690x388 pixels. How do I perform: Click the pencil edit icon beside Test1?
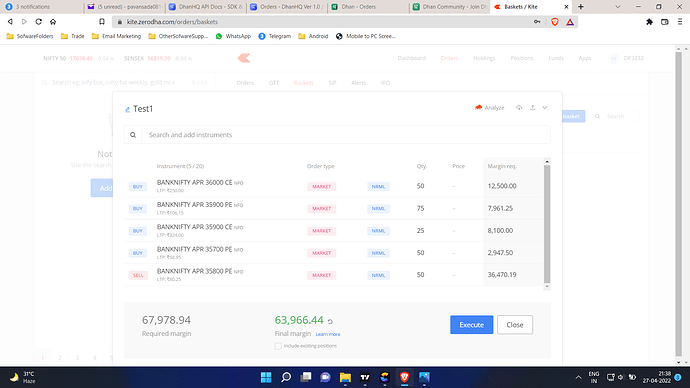pyautogui.click(x=128, y=110)
